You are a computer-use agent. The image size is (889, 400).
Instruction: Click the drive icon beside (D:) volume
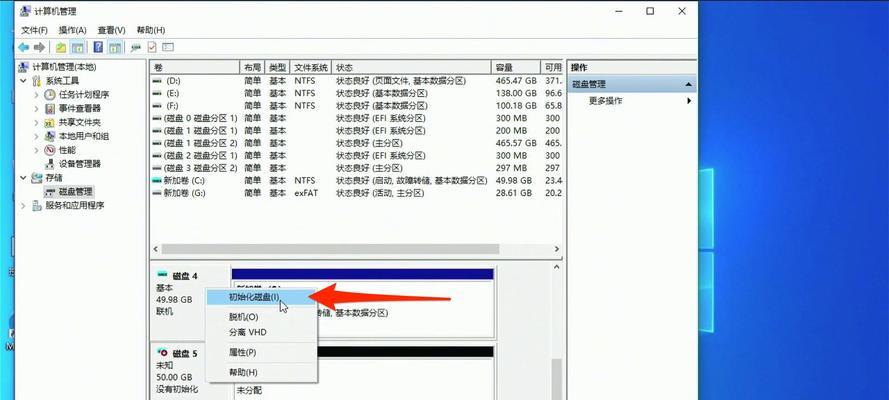158,81
